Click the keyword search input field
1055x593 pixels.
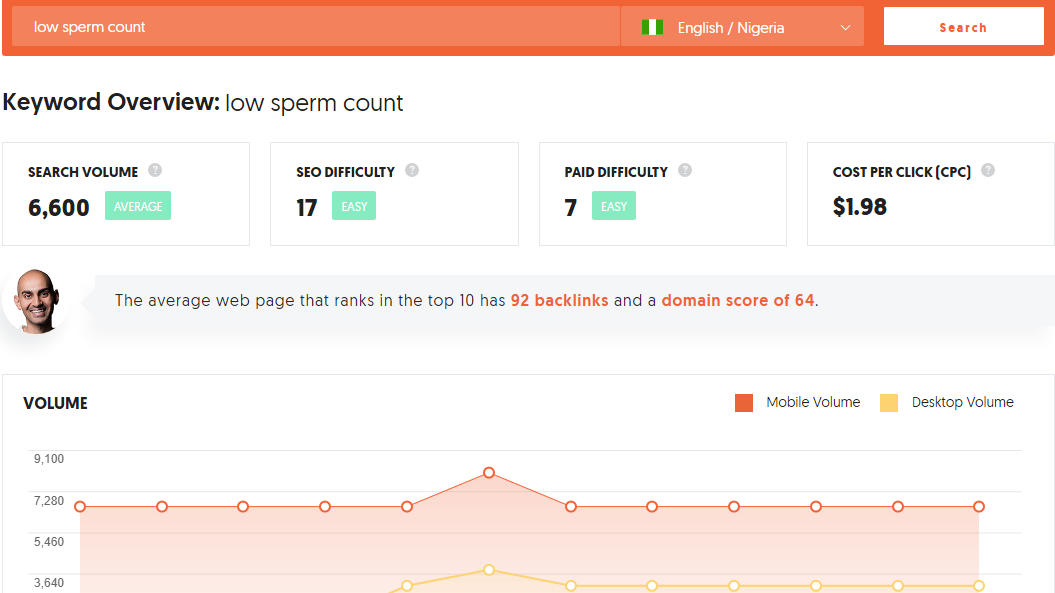(x=316, y=27)
